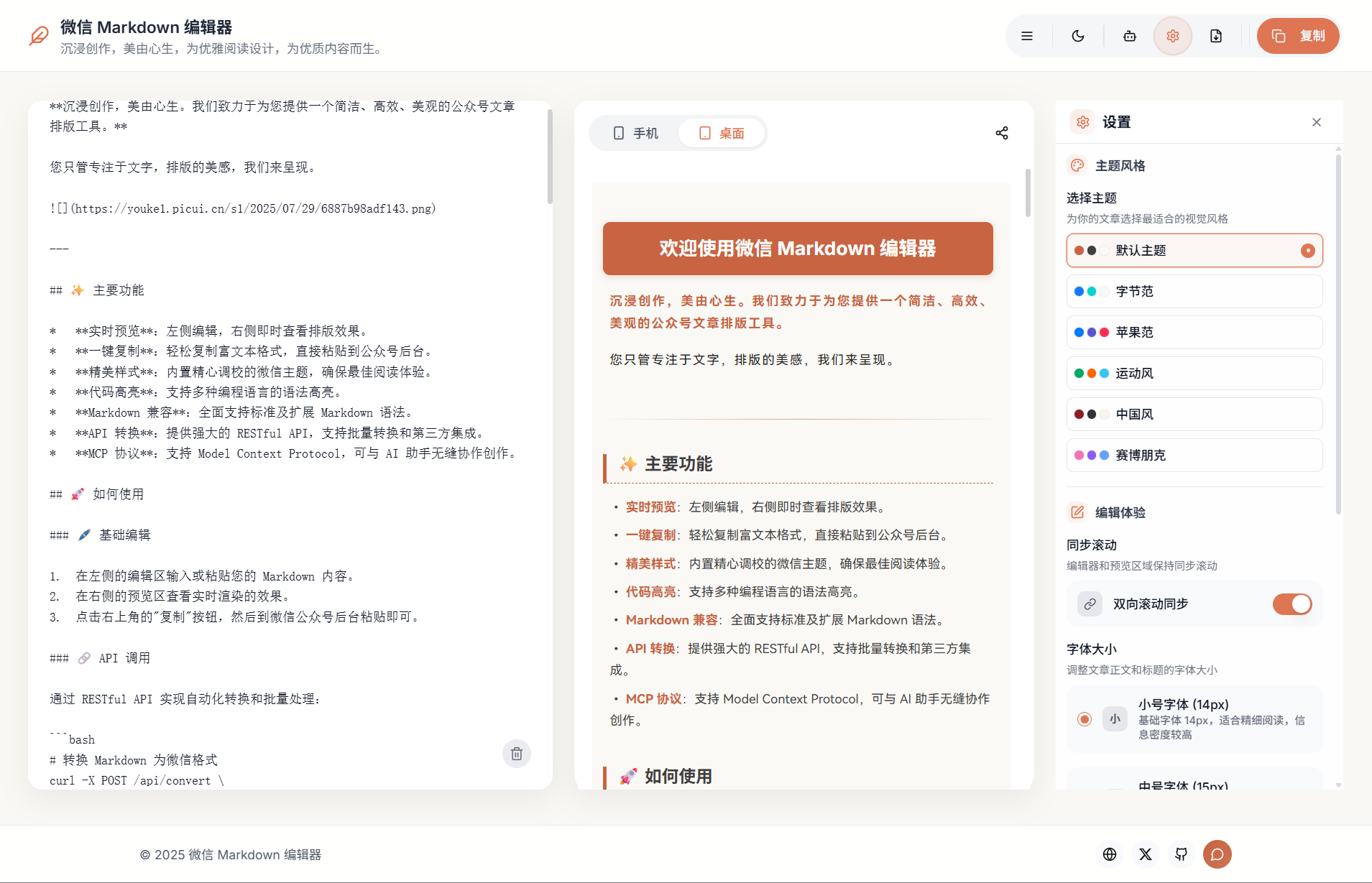Select the 赛博朋克 theme
Viewport: 1372px width, 883px height.
coord(1194,455)
